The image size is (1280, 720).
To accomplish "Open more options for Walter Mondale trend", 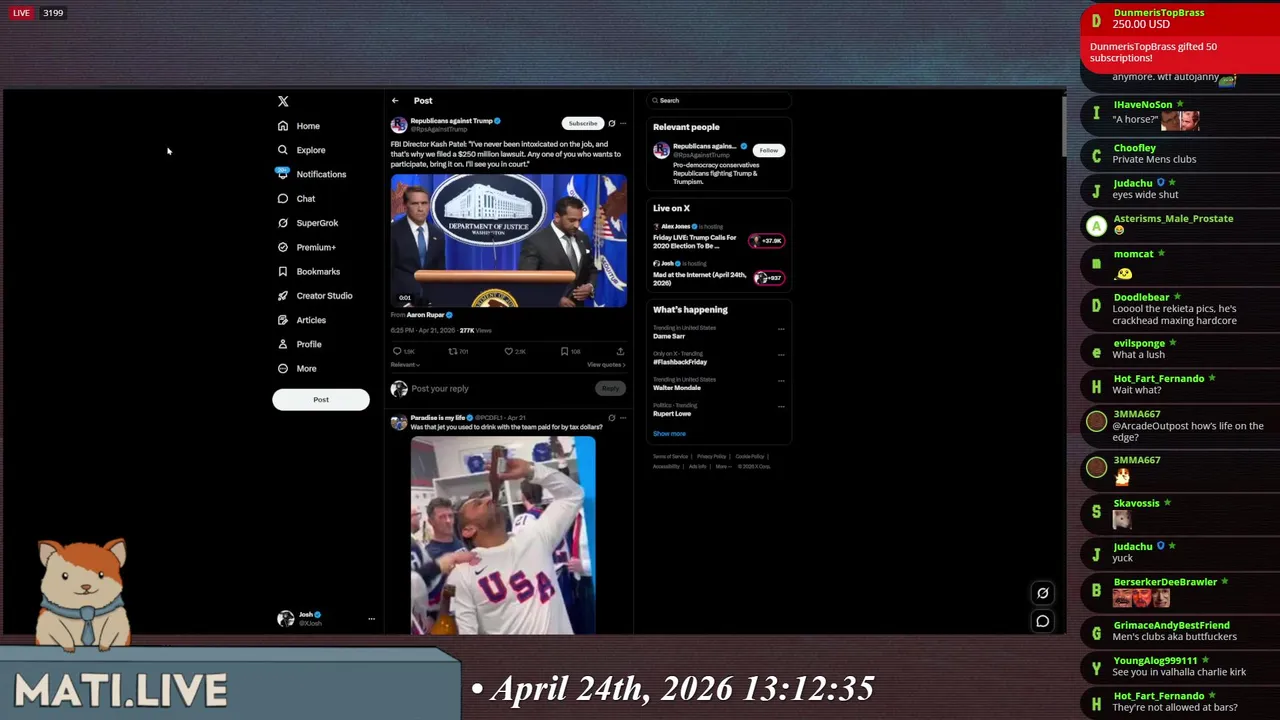I will tap(781, 380).
